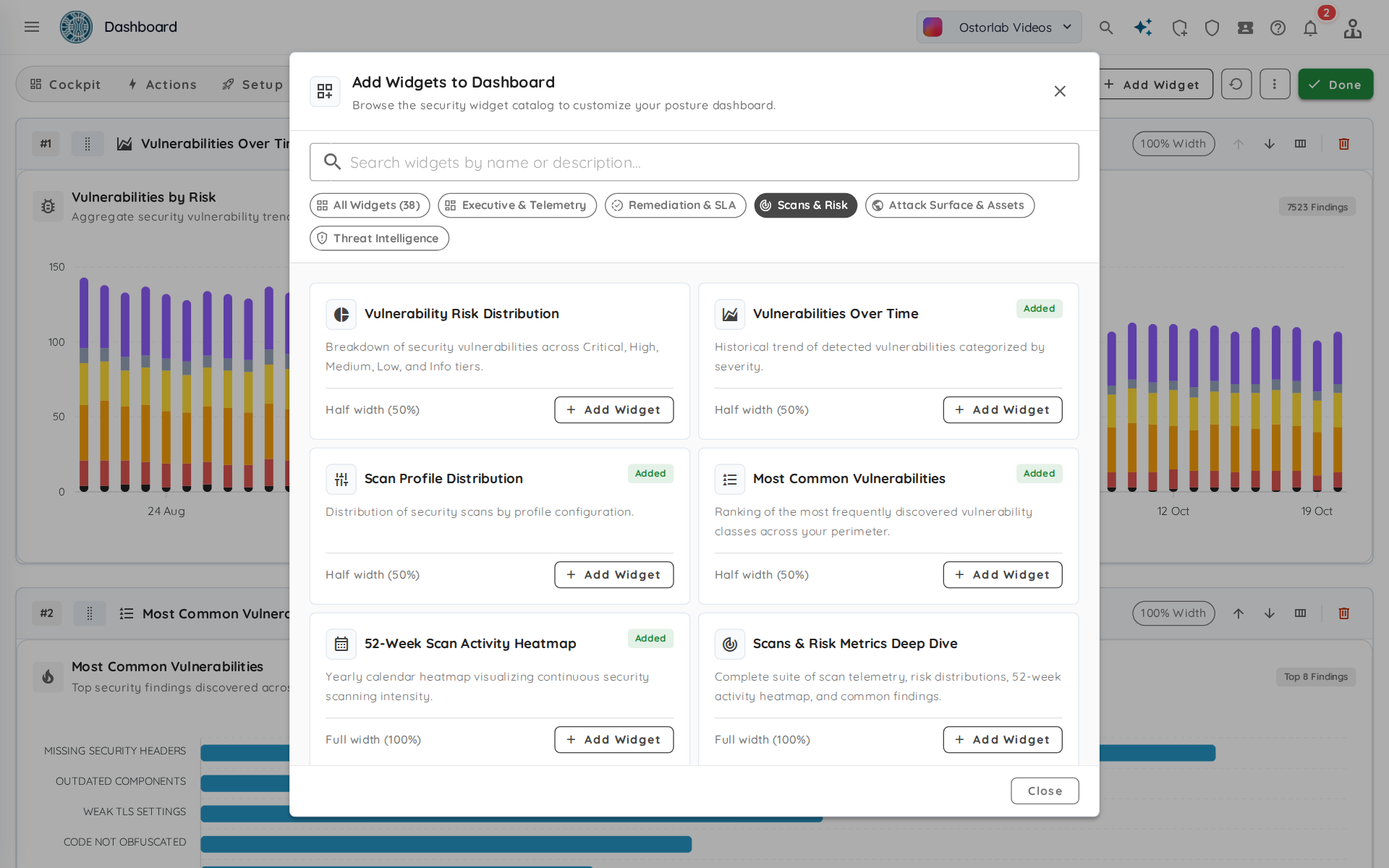
Task: Switch to the Setup tab
Action: click(252, 85)
